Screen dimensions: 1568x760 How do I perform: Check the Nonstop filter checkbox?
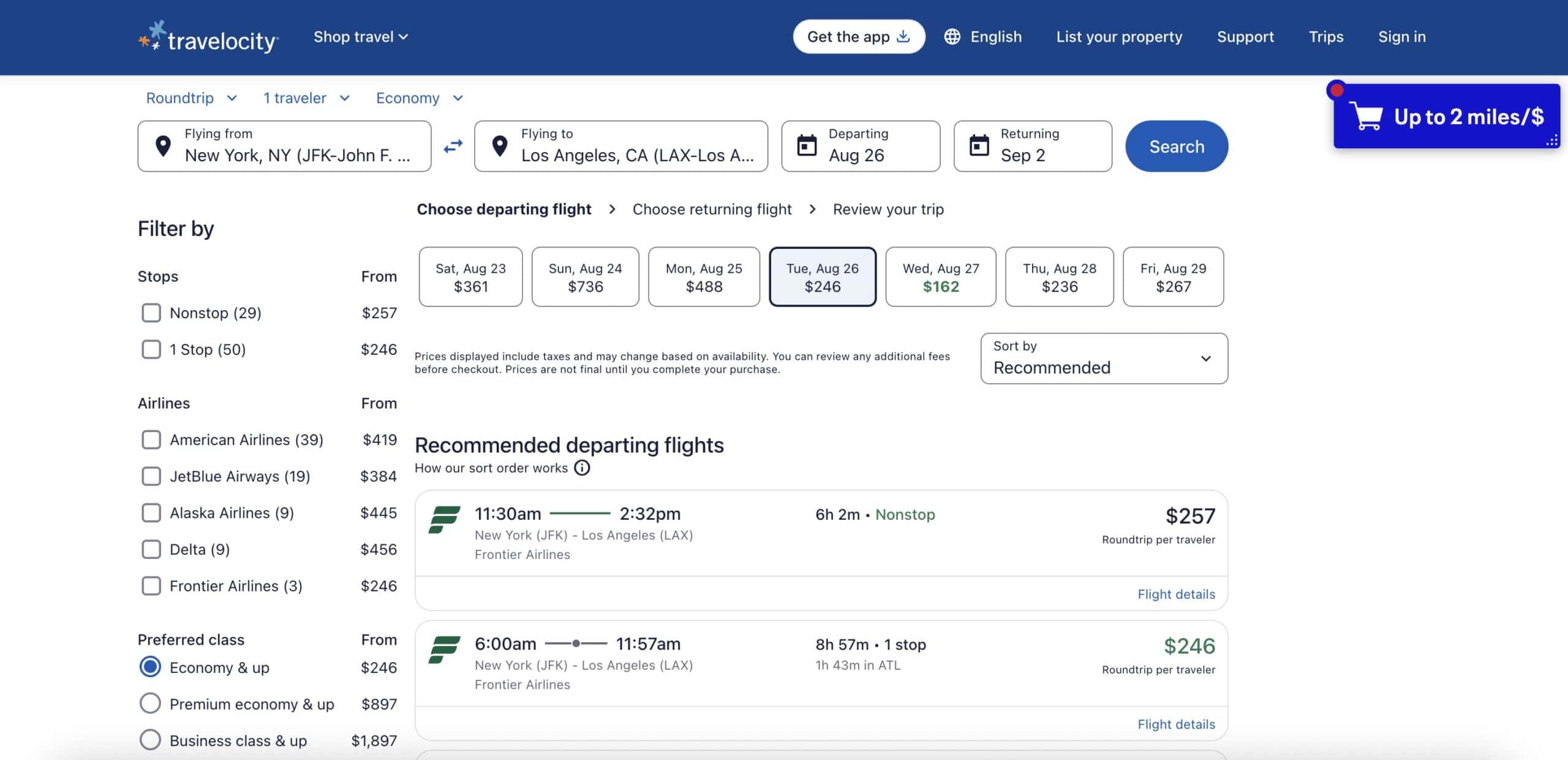click(x=151, y=313)
